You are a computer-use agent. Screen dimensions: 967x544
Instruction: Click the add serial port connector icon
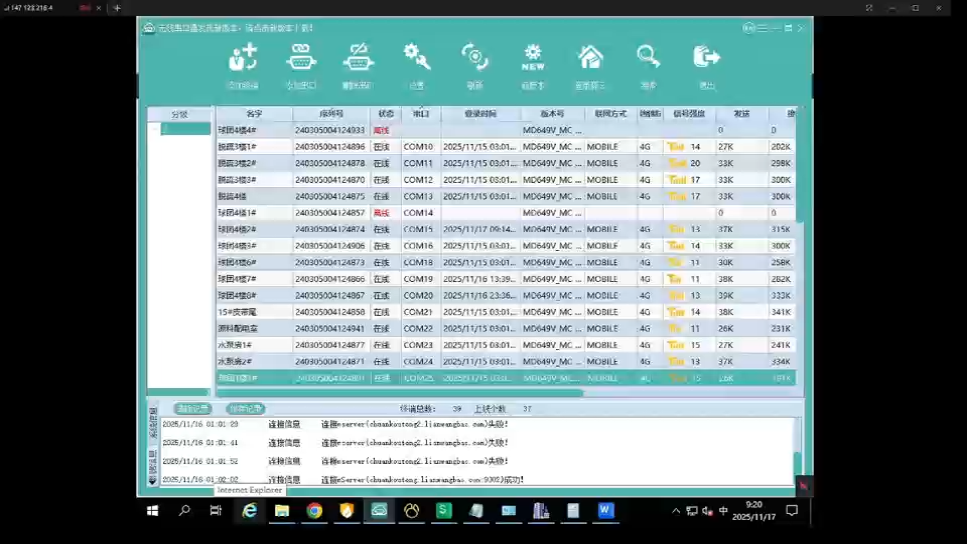(301, 57)
